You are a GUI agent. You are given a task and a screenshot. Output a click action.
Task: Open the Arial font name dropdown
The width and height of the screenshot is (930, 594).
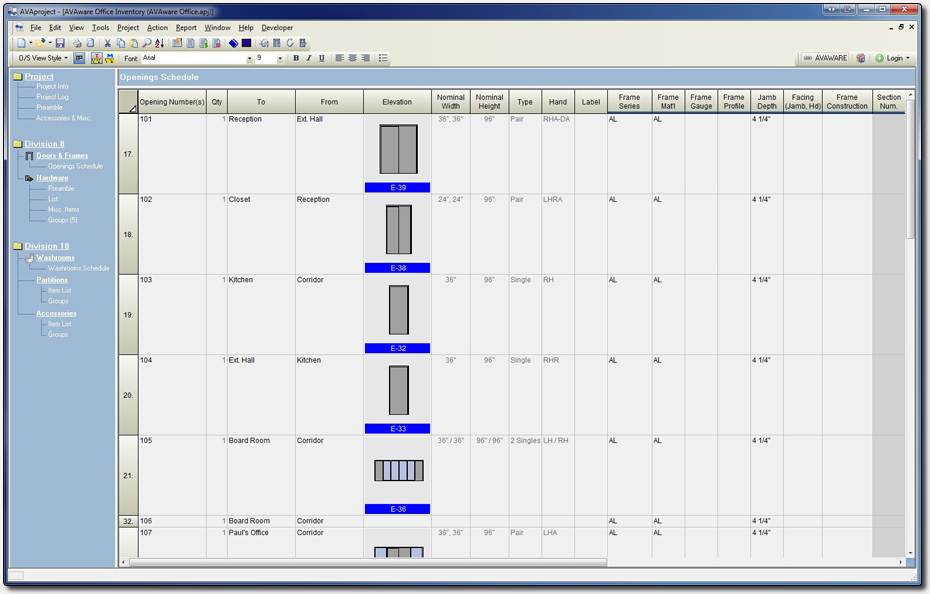point(249,58)
